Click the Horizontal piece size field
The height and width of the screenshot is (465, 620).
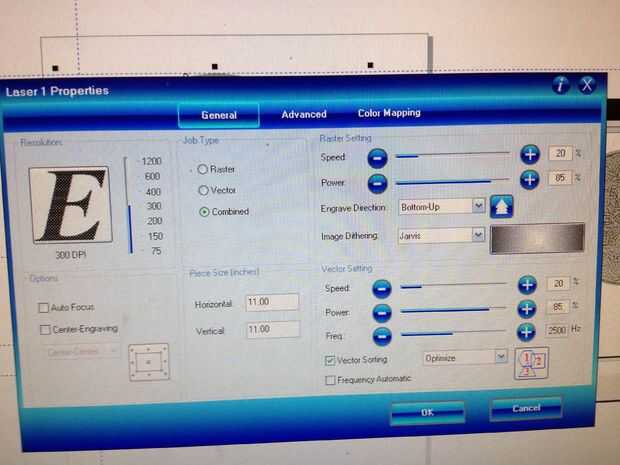[272, 302]
